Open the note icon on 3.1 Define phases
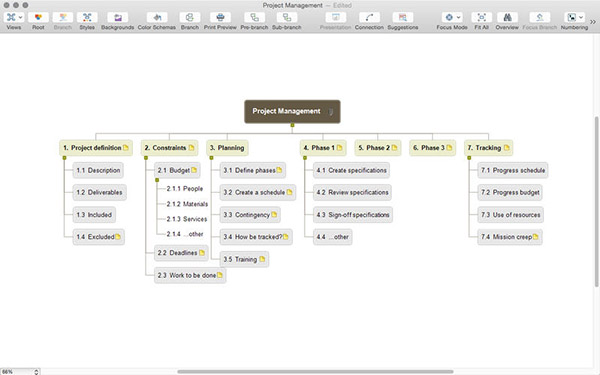Viewport: 600px width, 375px height. tap(279, 170)
